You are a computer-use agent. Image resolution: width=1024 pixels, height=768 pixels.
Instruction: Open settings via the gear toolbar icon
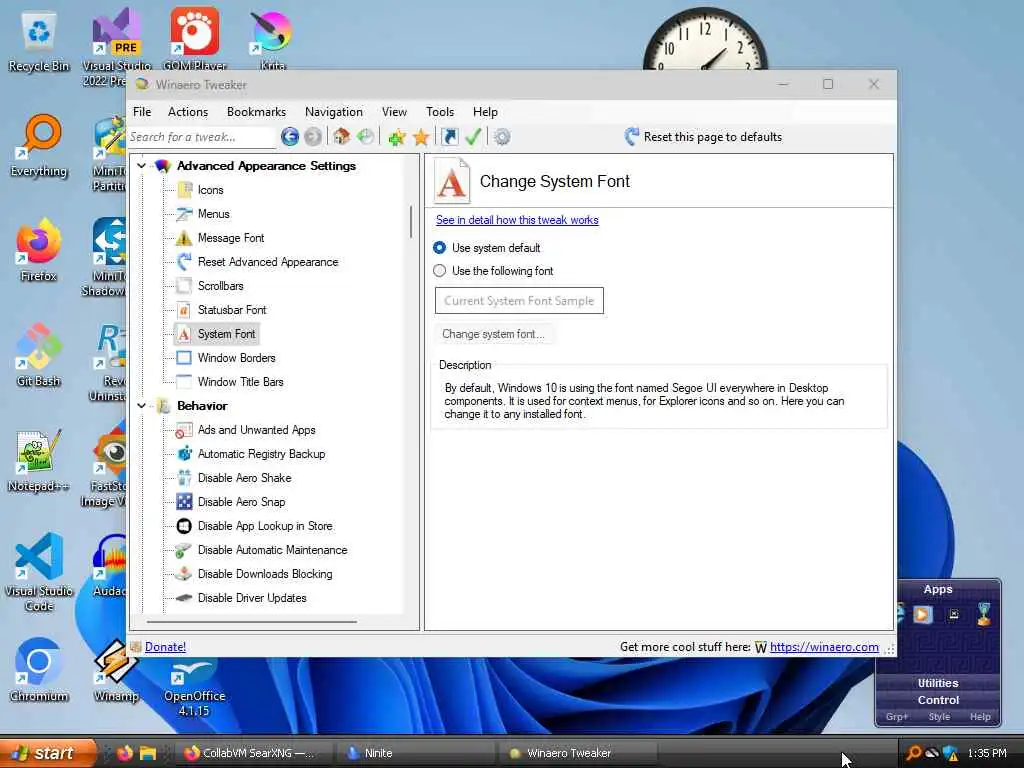pos(502,136)
